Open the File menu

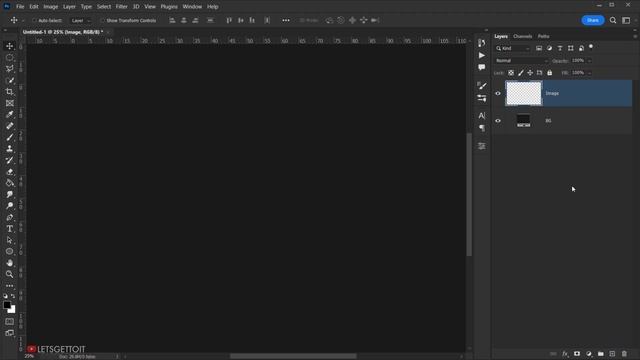(x=20, y=7)
